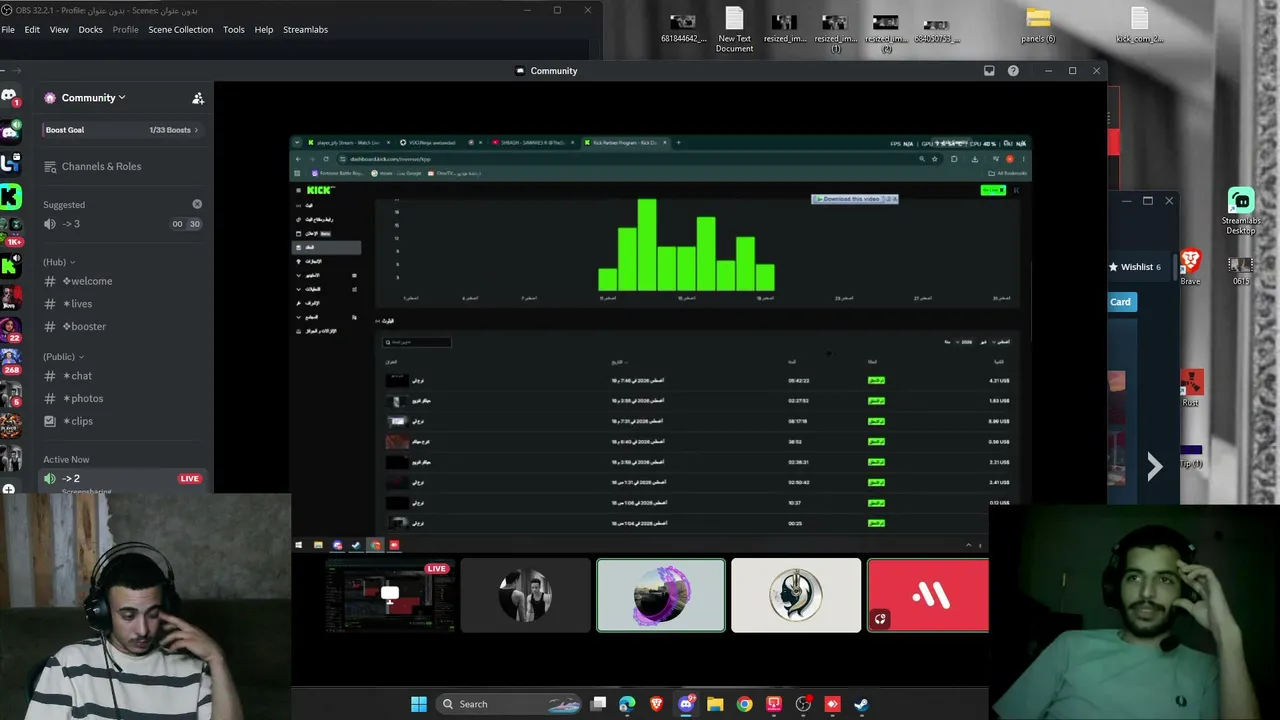Open the View menu in OBS

click(x=59, y=30)
